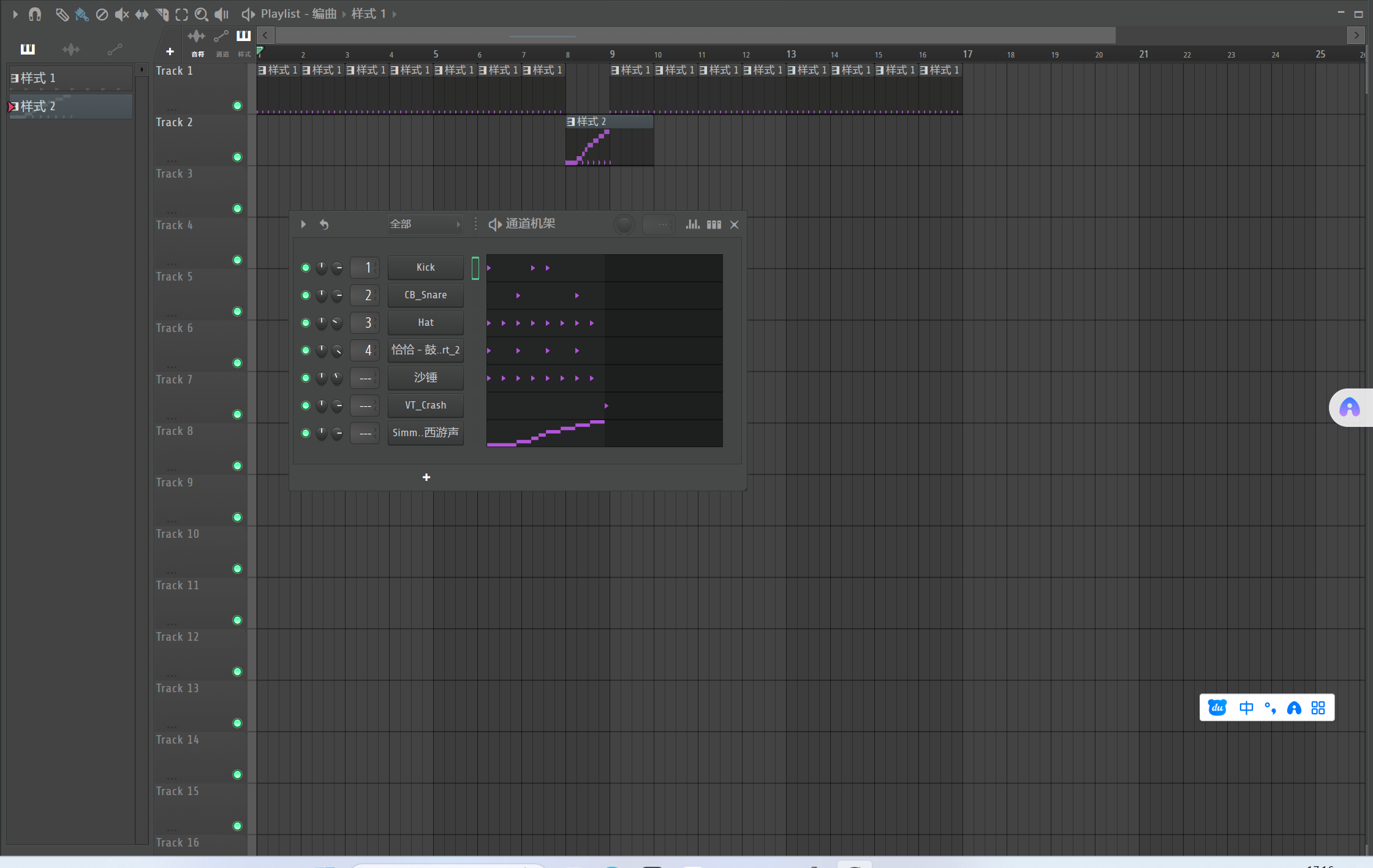Expand arrow after 样式 1 in title
Screen dimensions: 1373x868
[395, 13]
